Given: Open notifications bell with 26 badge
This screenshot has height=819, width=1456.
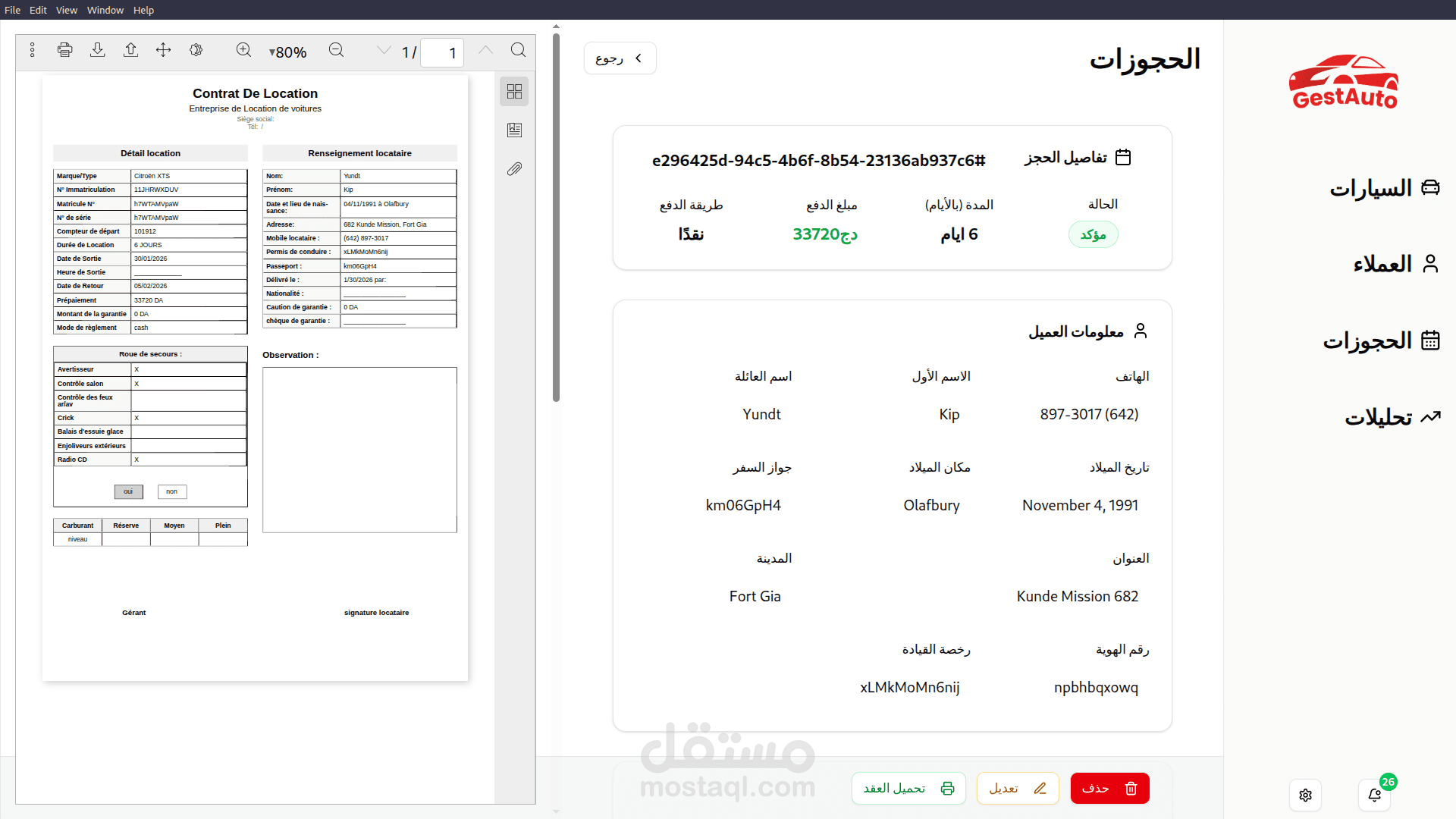Looking at the screenshot, I should pyautogui.click(x=1374, y=795).
